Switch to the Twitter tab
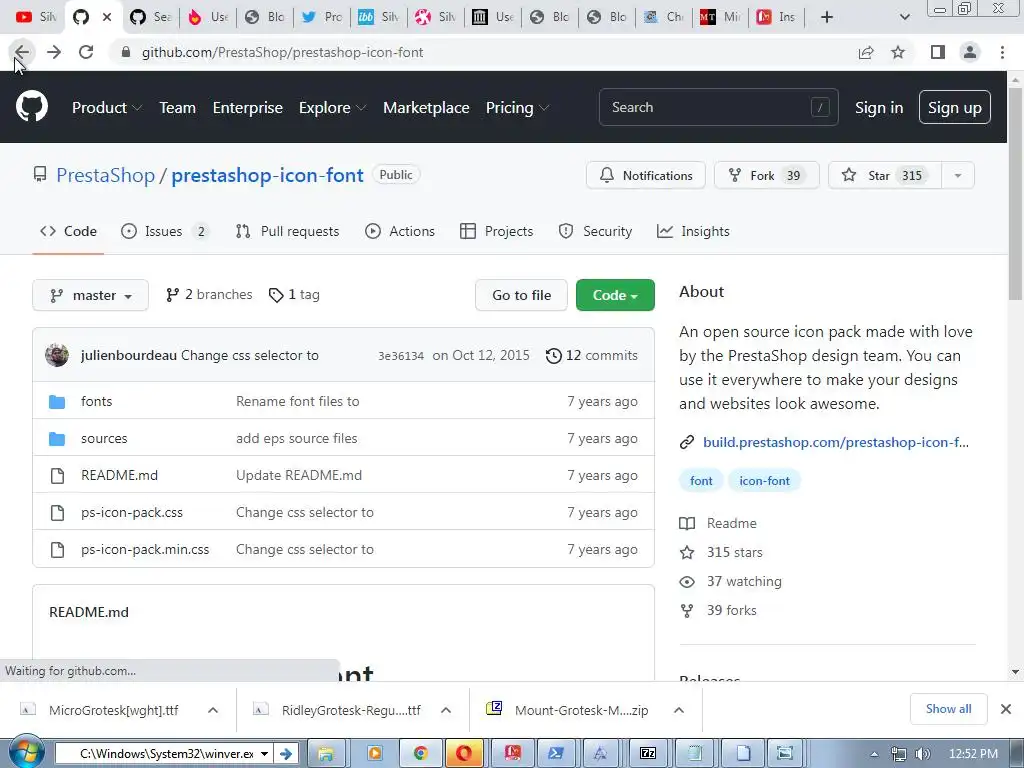Screen dimensions: 1024x768 tap(322, 17)
